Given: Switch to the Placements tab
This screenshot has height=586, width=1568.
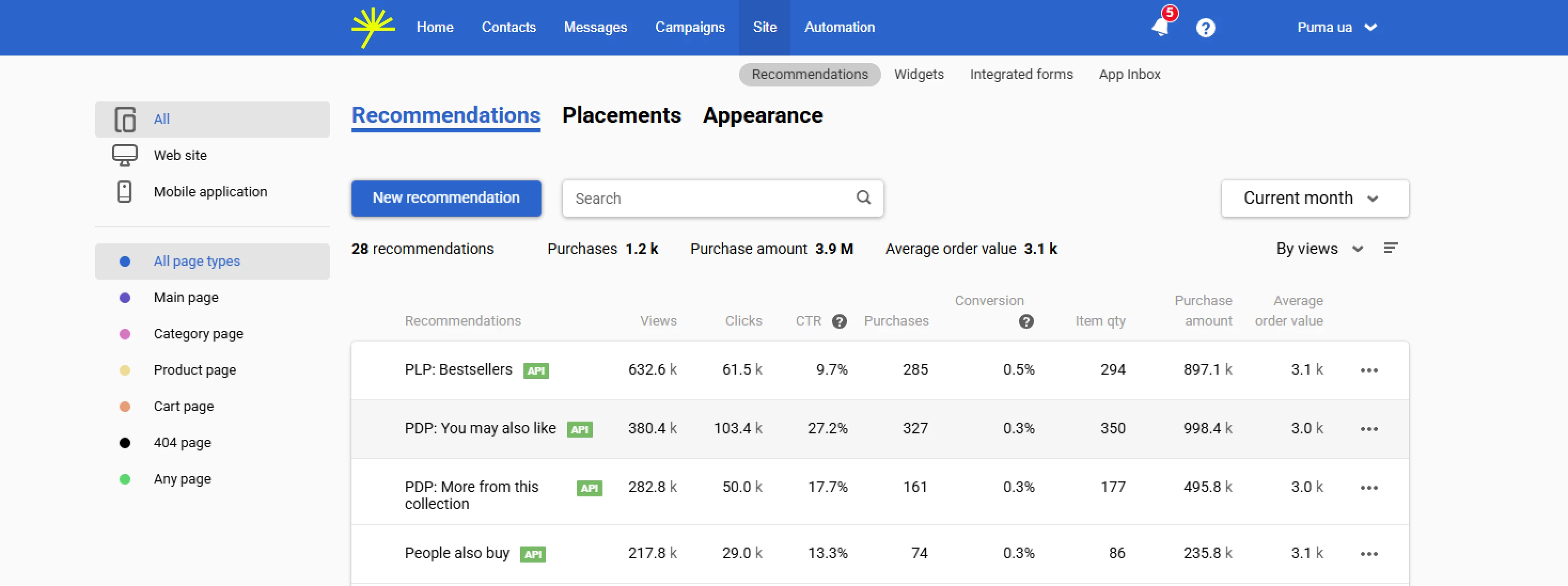Looking at the screenshot, I should click(621, 116).
